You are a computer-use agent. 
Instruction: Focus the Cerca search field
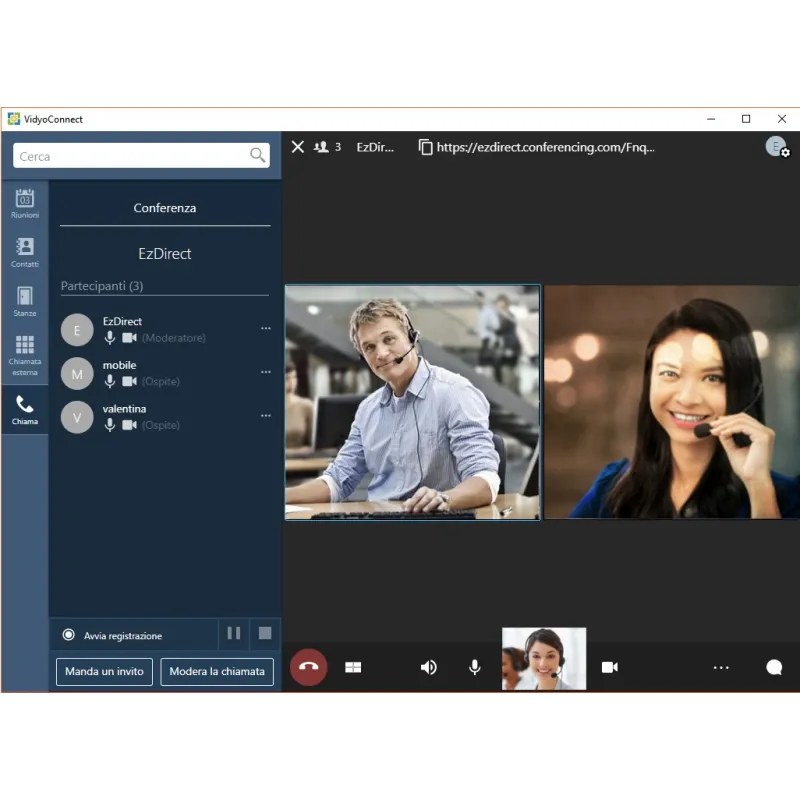click(141, 156)
